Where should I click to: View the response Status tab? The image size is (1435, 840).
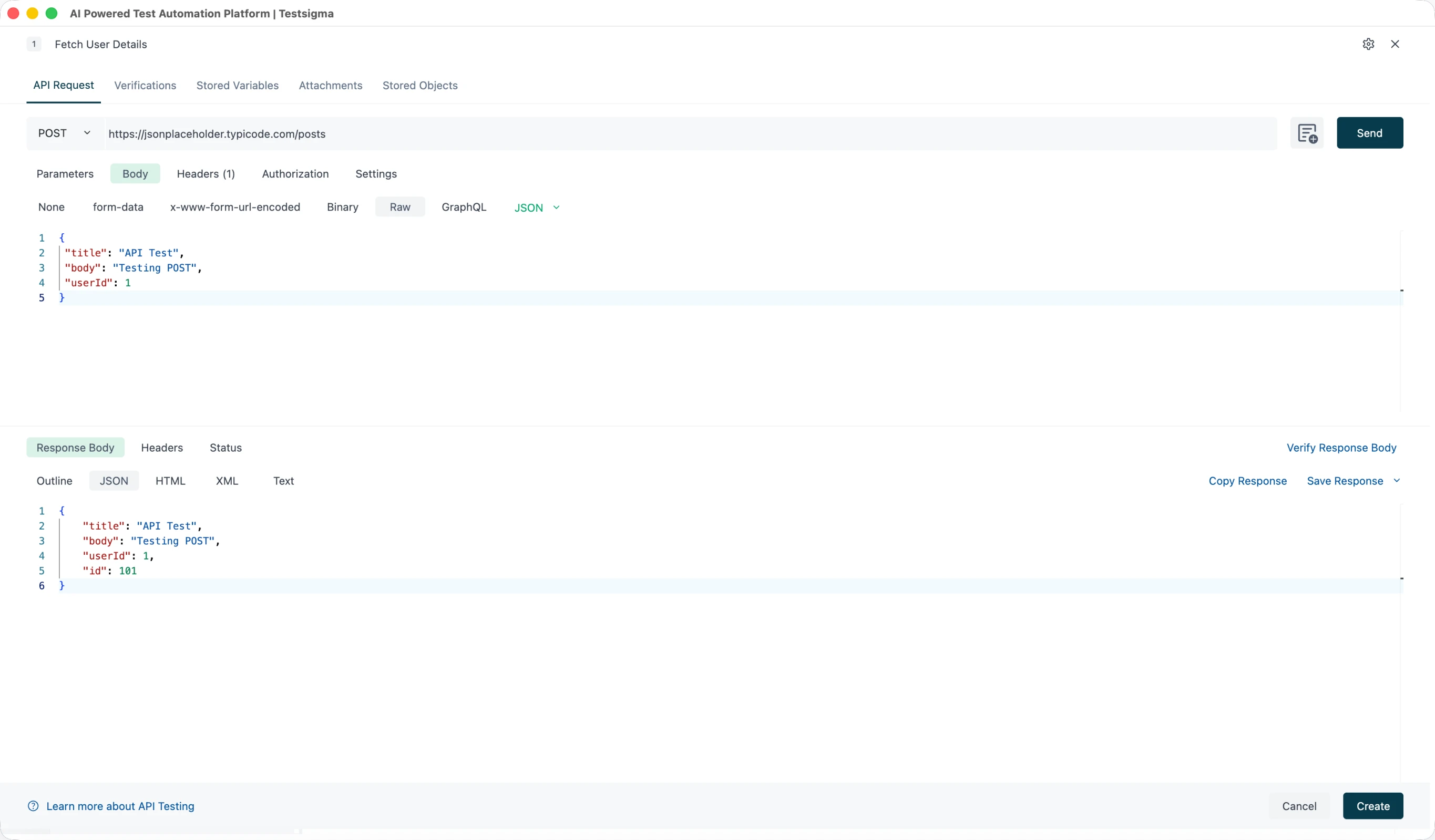(225, 448)
